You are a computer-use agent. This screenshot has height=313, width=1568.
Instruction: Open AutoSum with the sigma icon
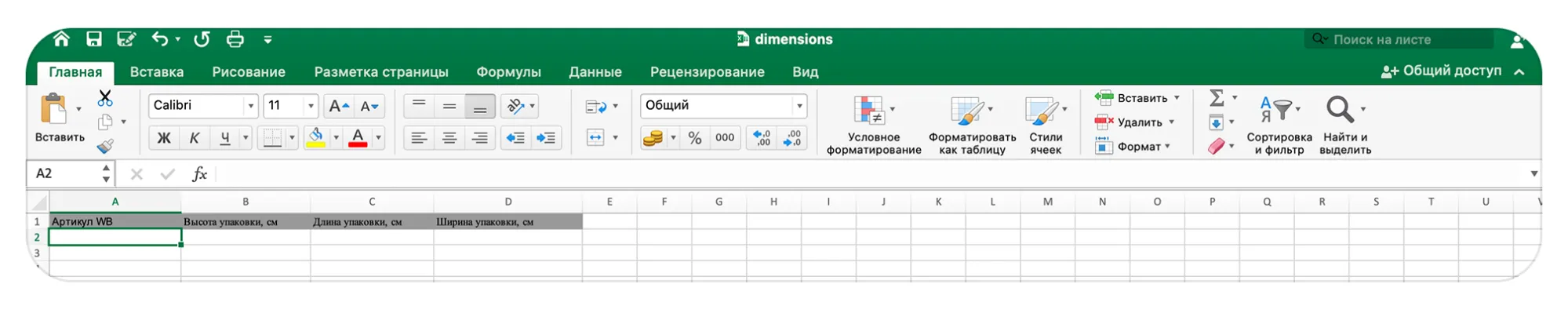(x=1217, y=98)
